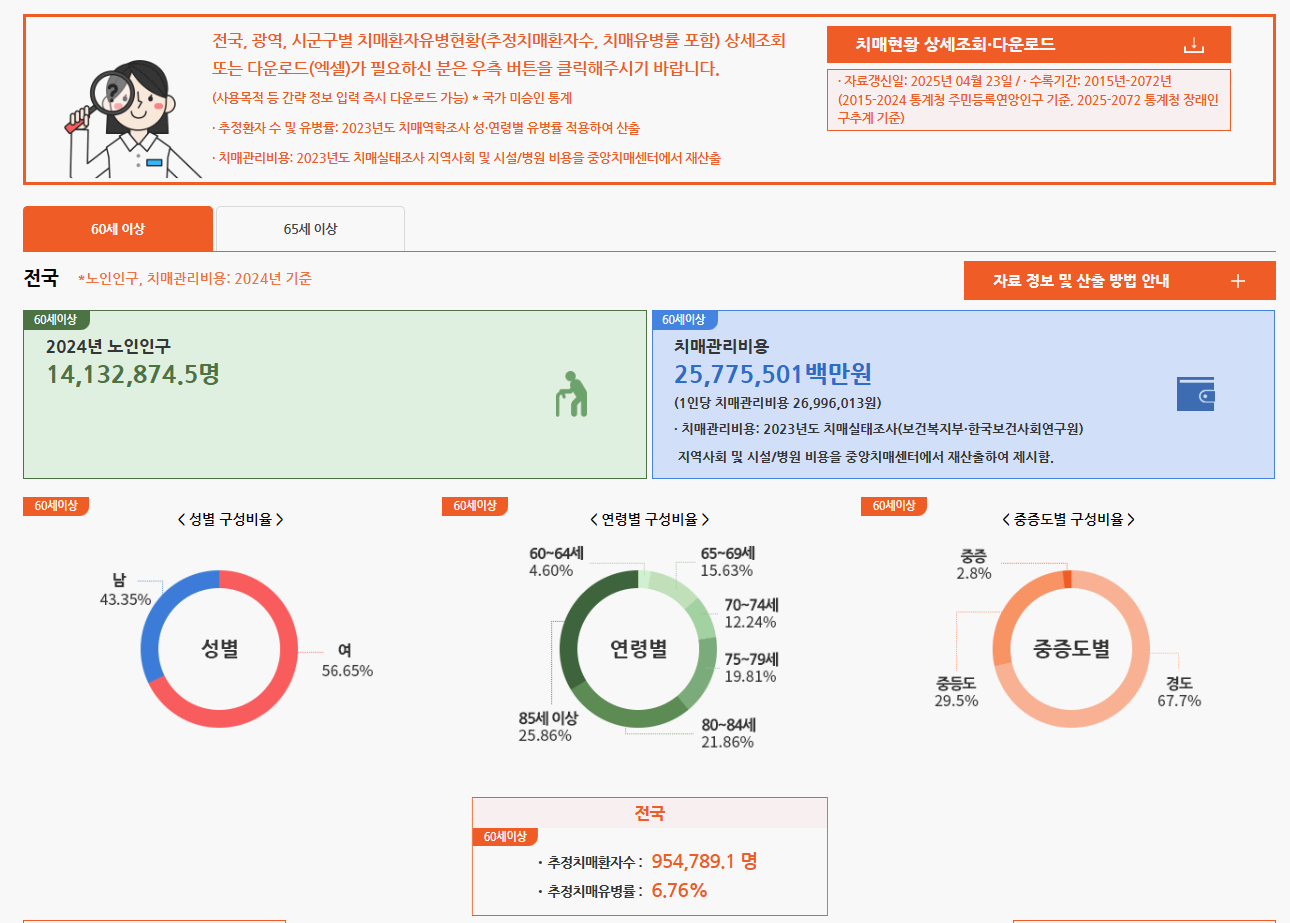
Task: Click the 60세이상 badge above the 중증도별 chart
Action: [x=891, y=506]
